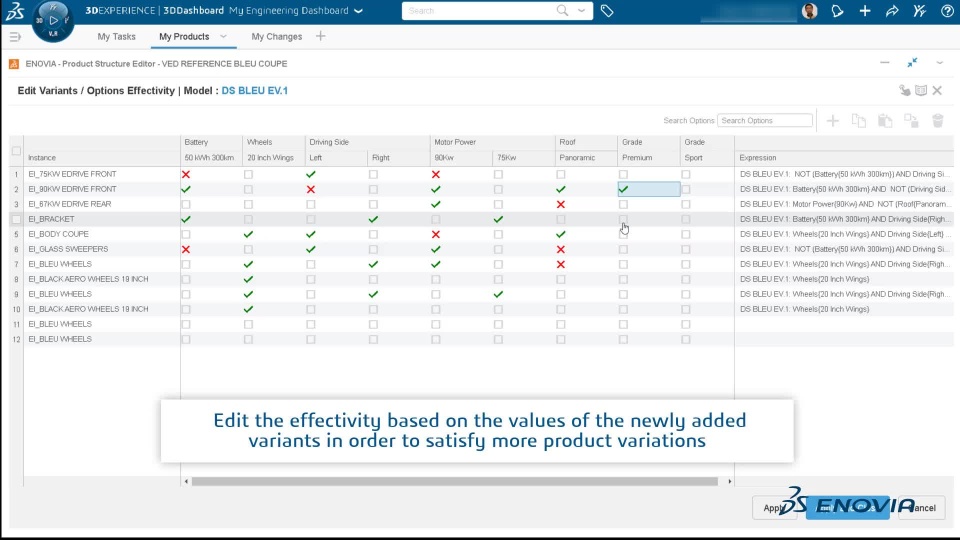
Task: Open the tag icon beside search
Action: [607, 10]
